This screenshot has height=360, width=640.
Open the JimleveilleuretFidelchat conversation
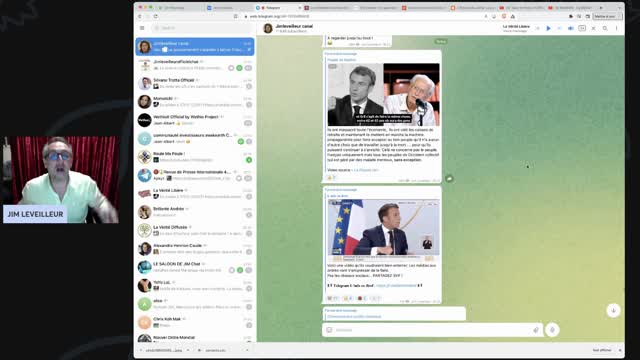point(195,65)
